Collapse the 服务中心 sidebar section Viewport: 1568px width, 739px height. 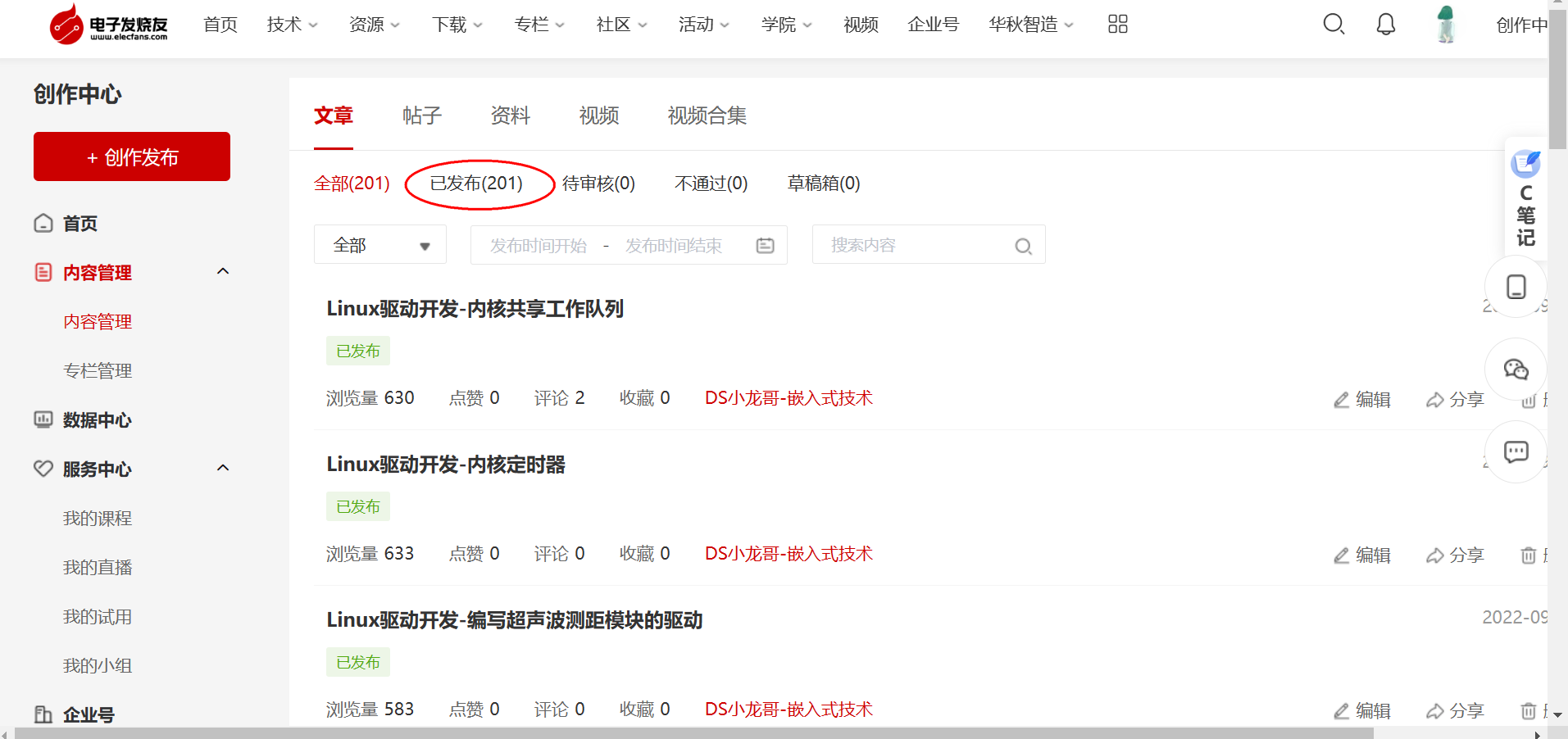223,468
